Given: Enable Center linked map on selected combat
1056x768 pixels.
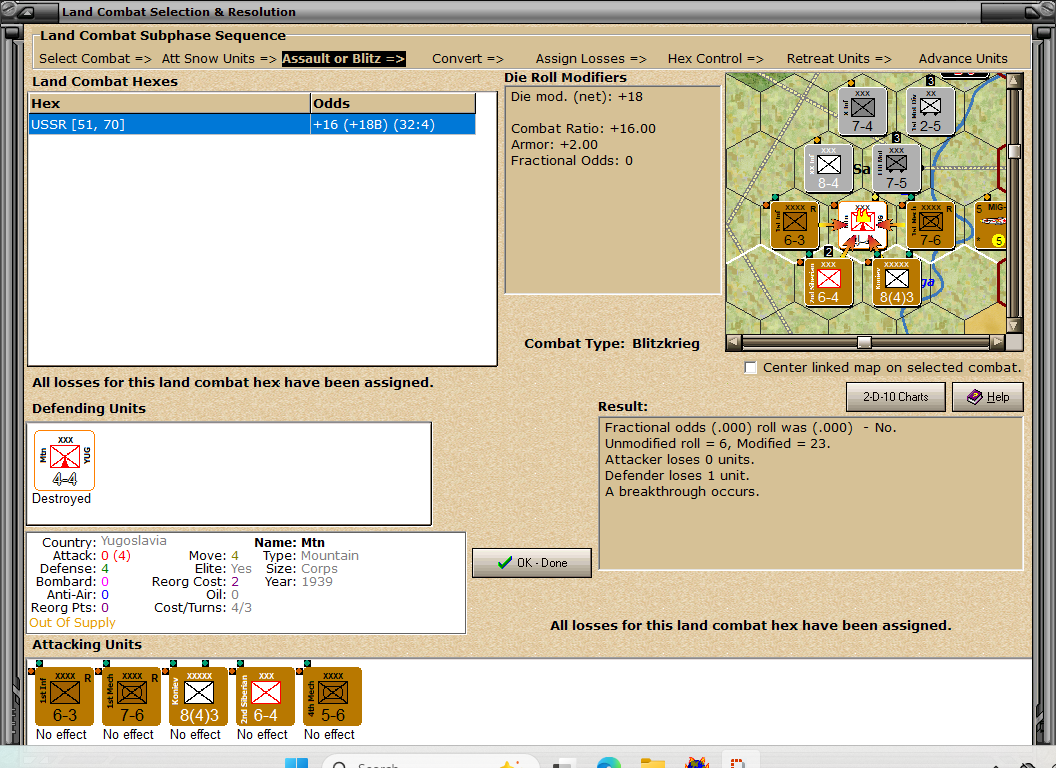Looking at the screenshot, I should (x=751, y=368).
